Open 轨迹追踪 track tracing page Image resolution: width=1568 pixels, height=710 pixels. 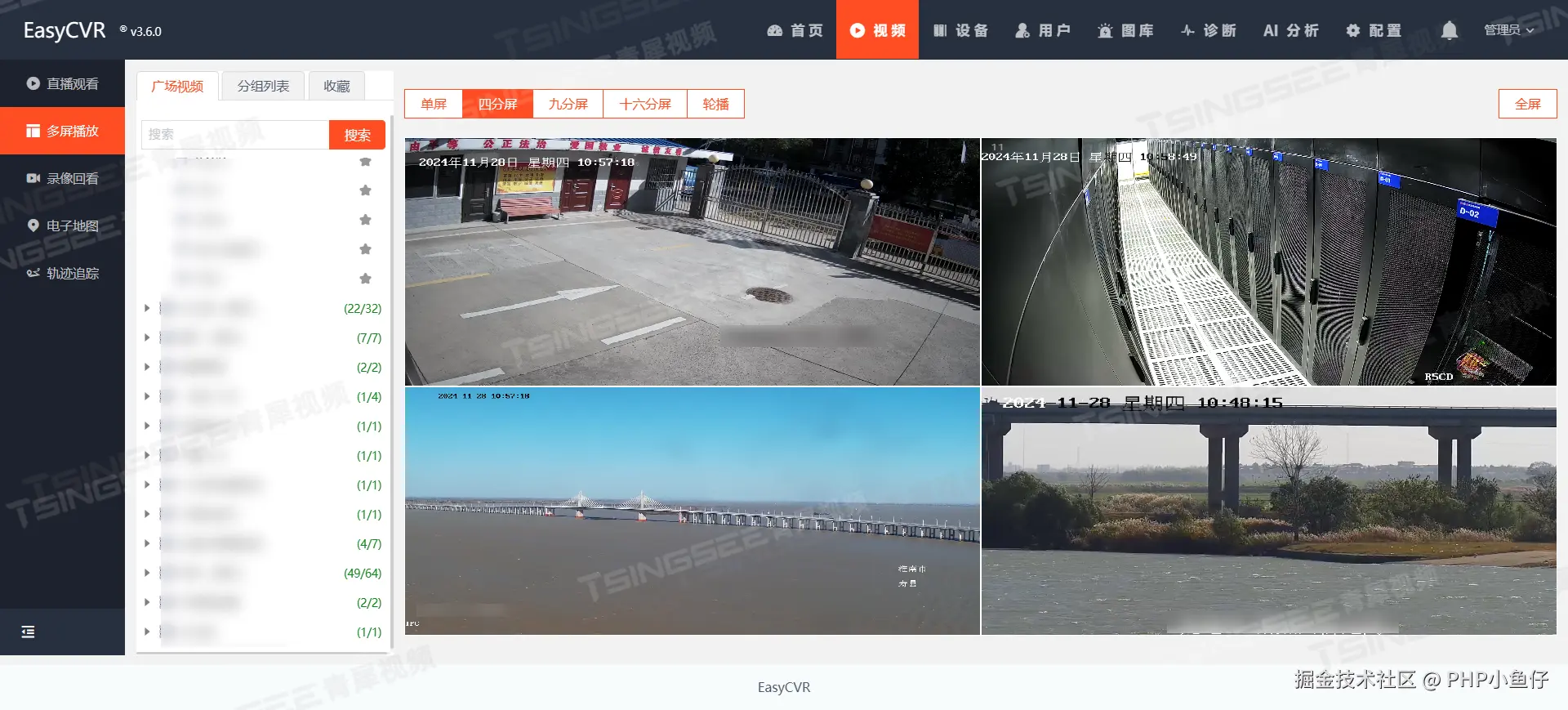(x=62, y=273)
